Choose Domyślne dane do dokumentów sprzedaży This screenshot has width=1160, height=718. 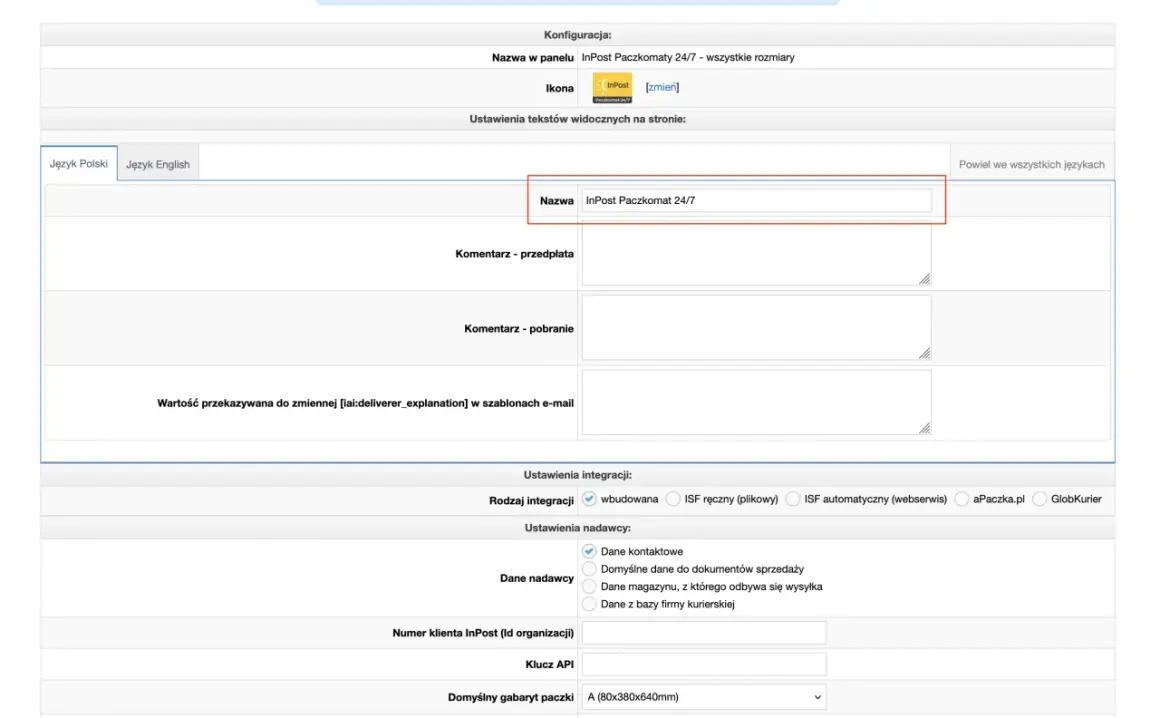[x=589, y=569]
